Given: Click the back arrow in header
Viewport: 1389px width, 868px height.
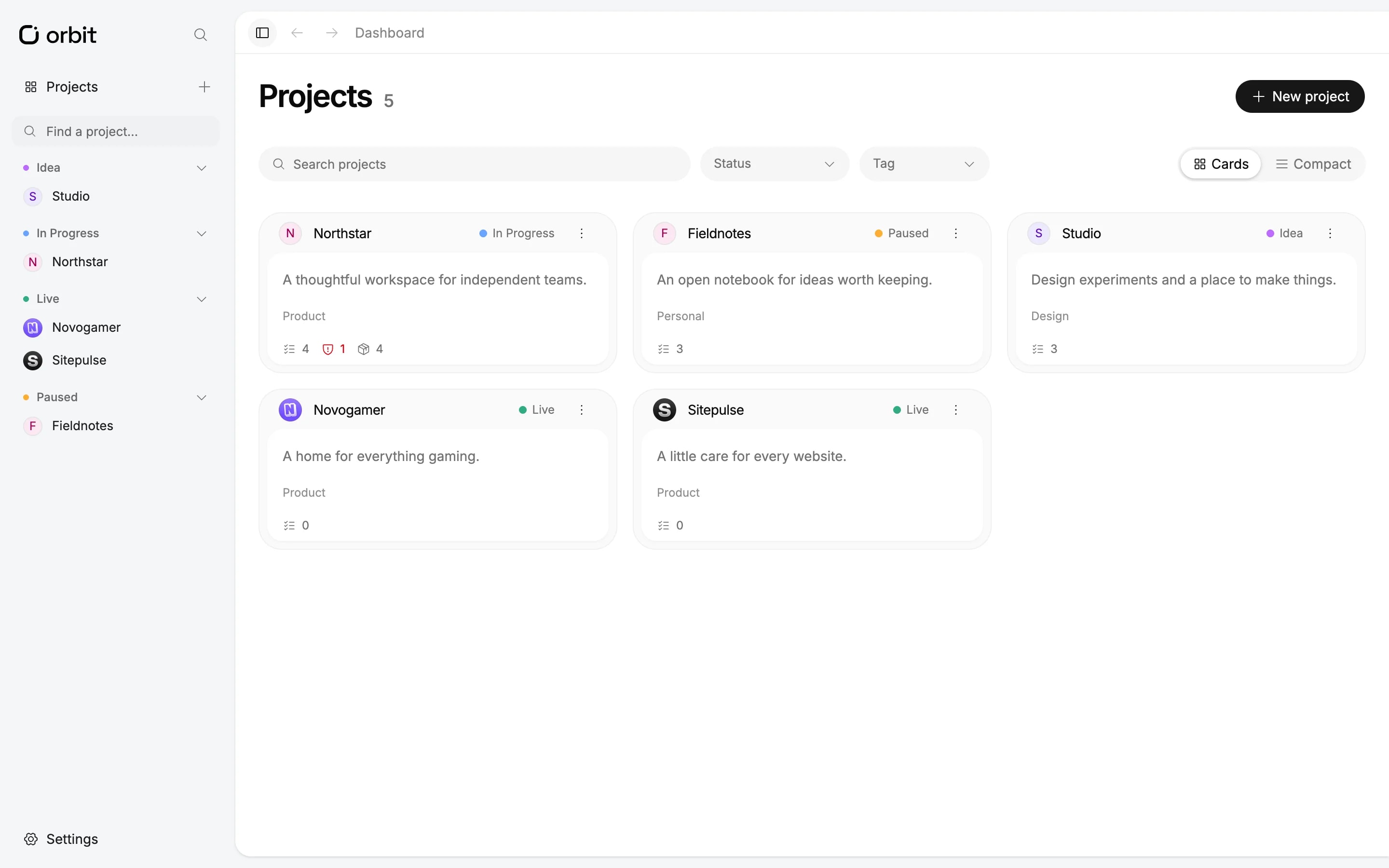Looking at the screenshot, I should click(297, 33).
